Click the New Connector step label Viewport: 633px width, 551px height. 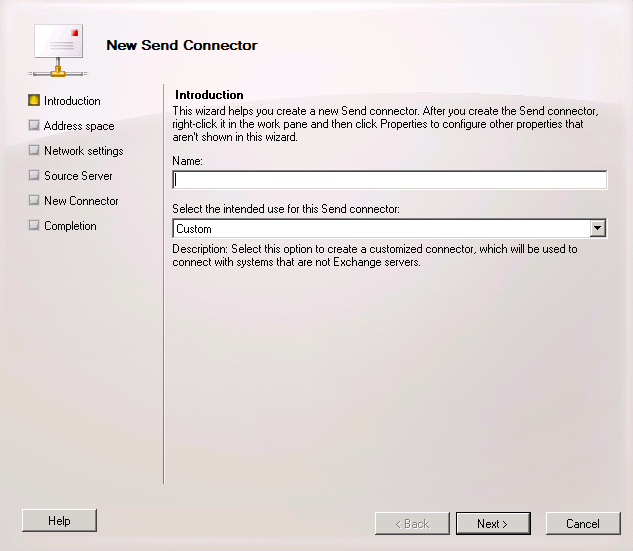coord(81,201)
